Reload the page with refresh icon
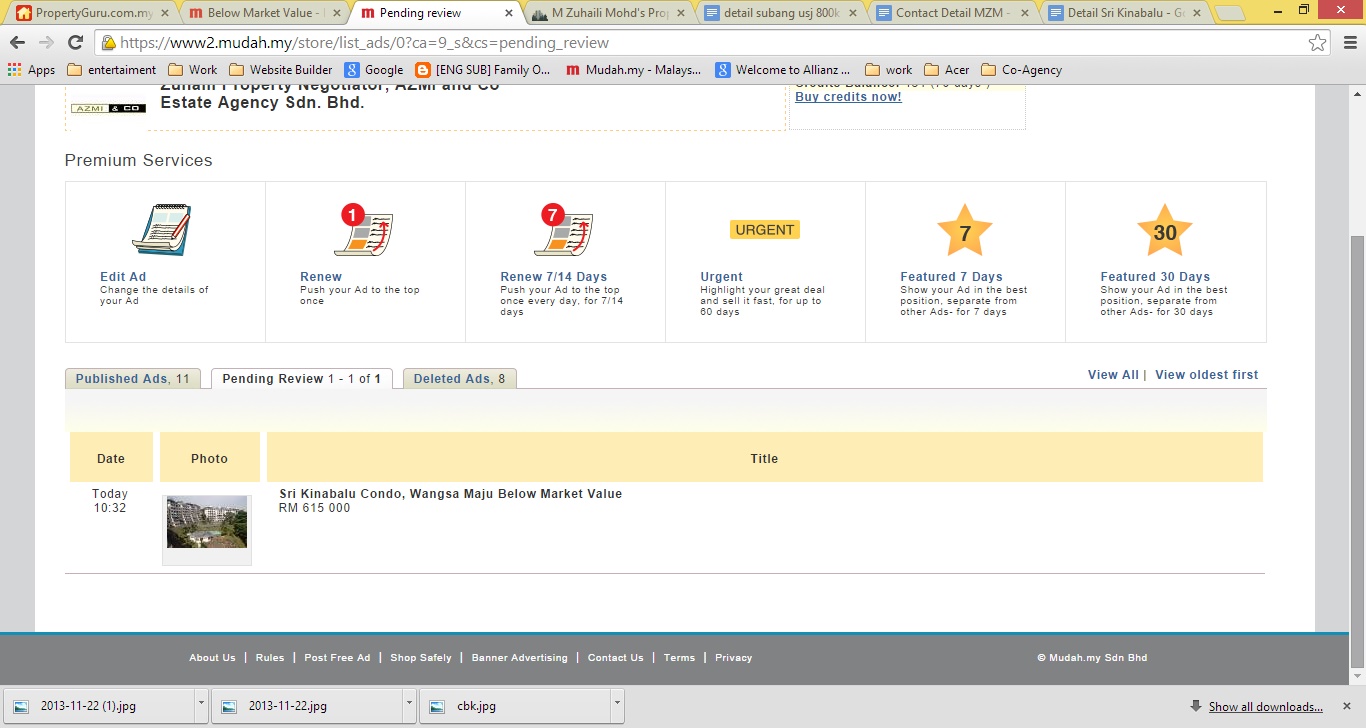1366x728 pixels. (75, 43)
